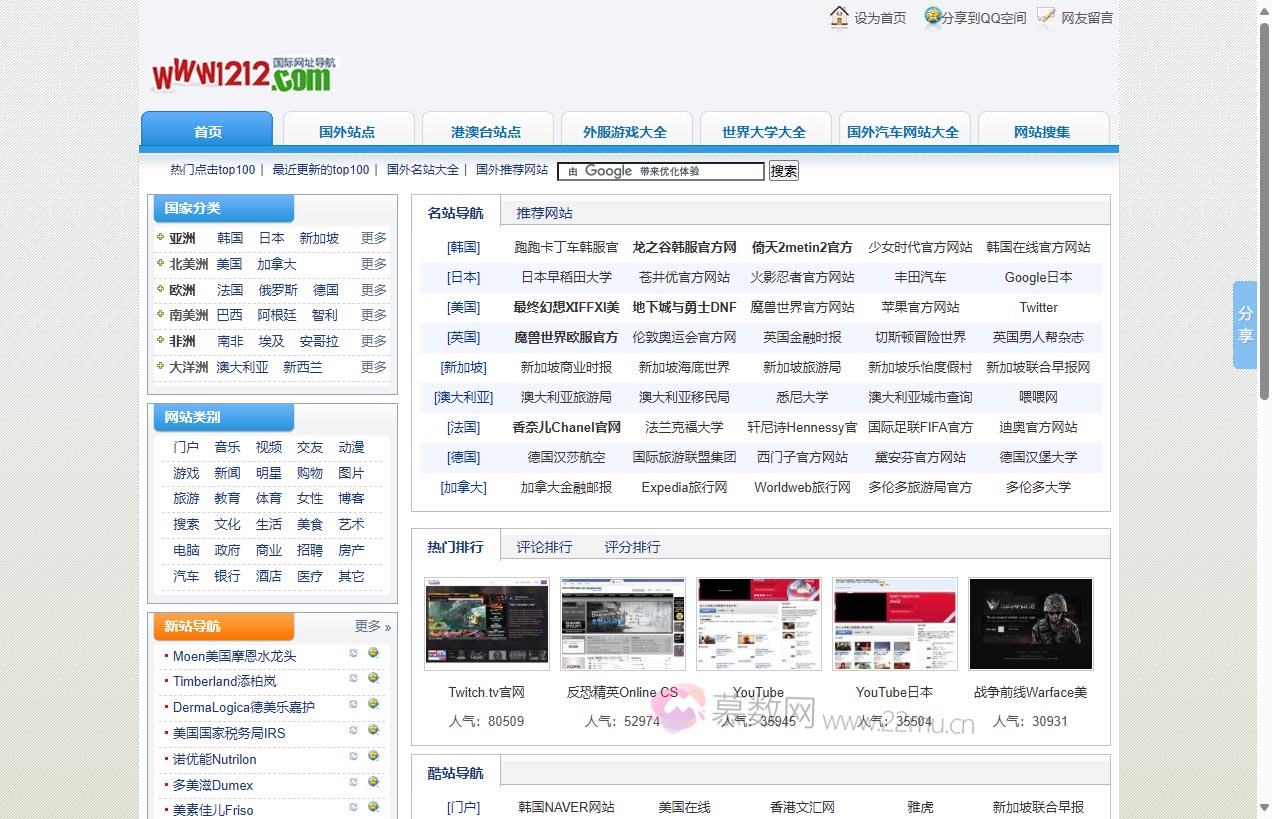The image size is (1272, 819).
Task: Click the refresh icon beside DermaLogica德美乐嘉护
Action: (352, 704)
